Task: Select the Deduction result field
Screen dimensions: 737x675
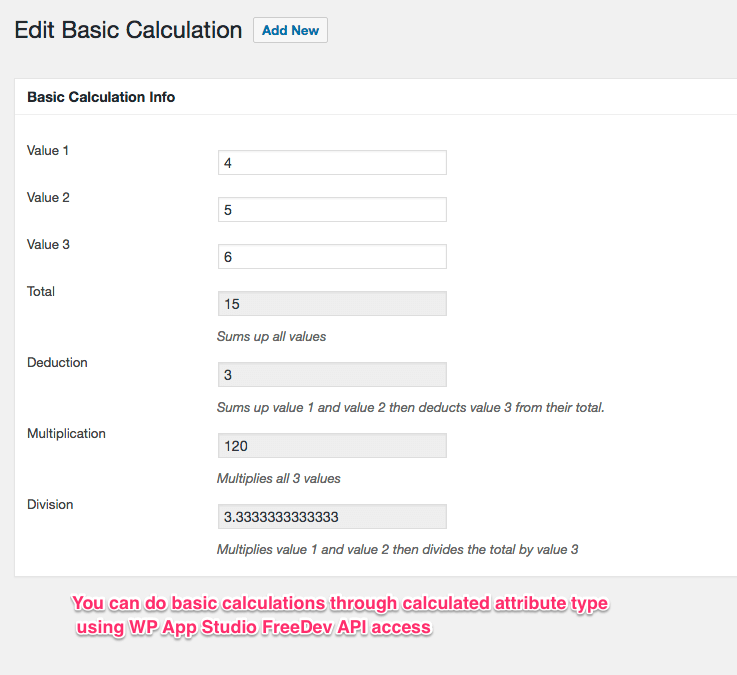Action: coord(332,375)
